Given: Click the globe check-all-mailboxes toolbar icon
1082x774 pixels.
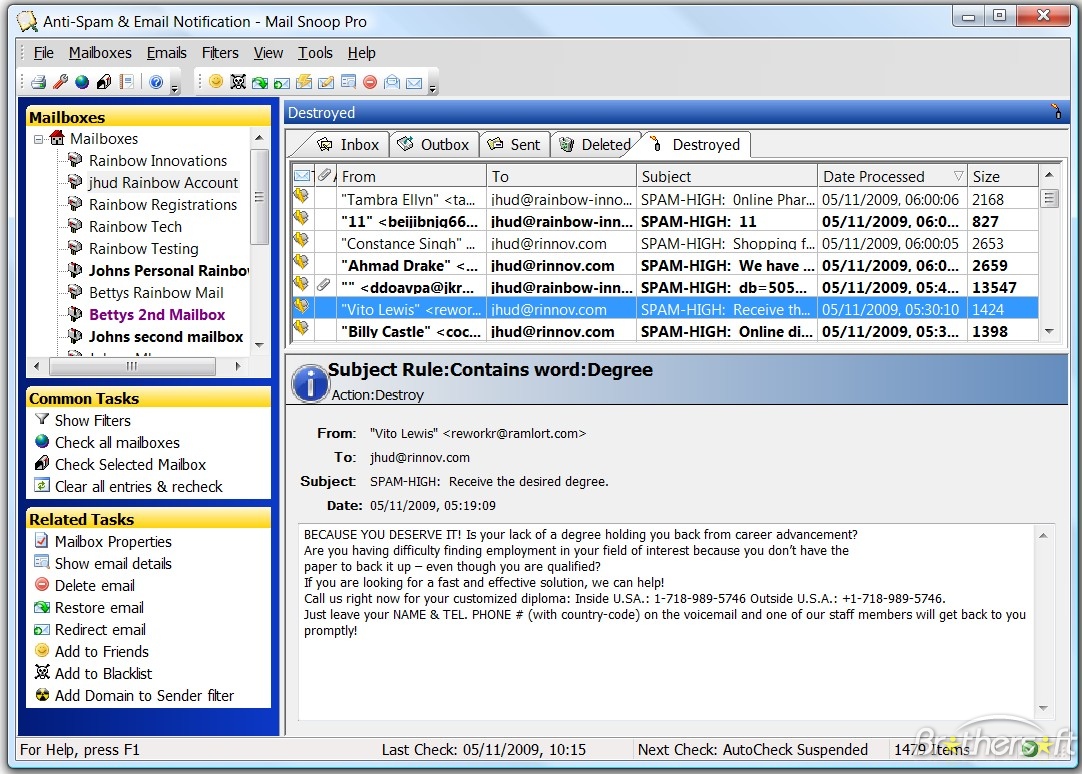Looking at the screenshot, I should (82, 82).
